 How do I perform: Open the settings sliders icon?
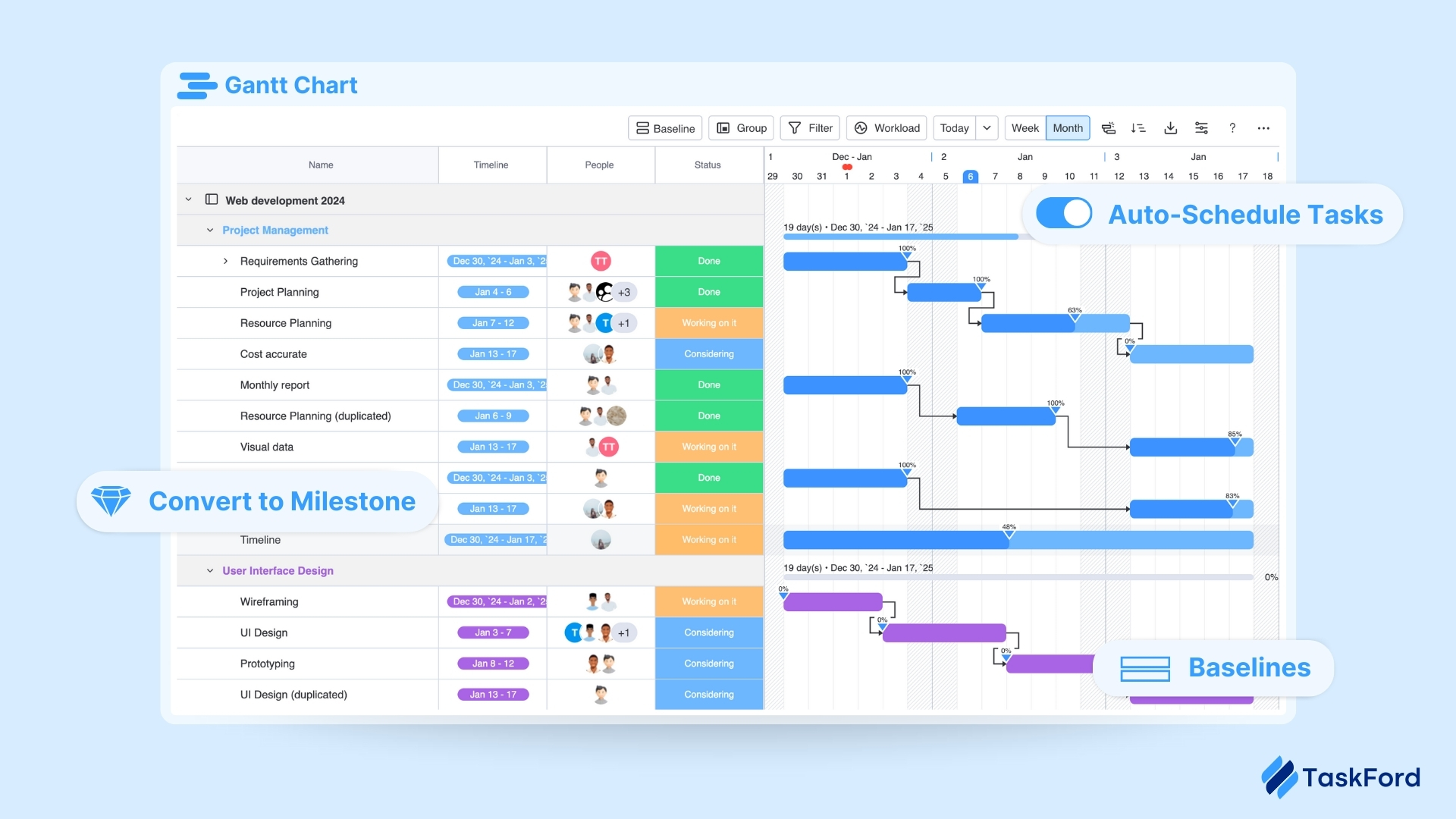(x=1201, y=128)
